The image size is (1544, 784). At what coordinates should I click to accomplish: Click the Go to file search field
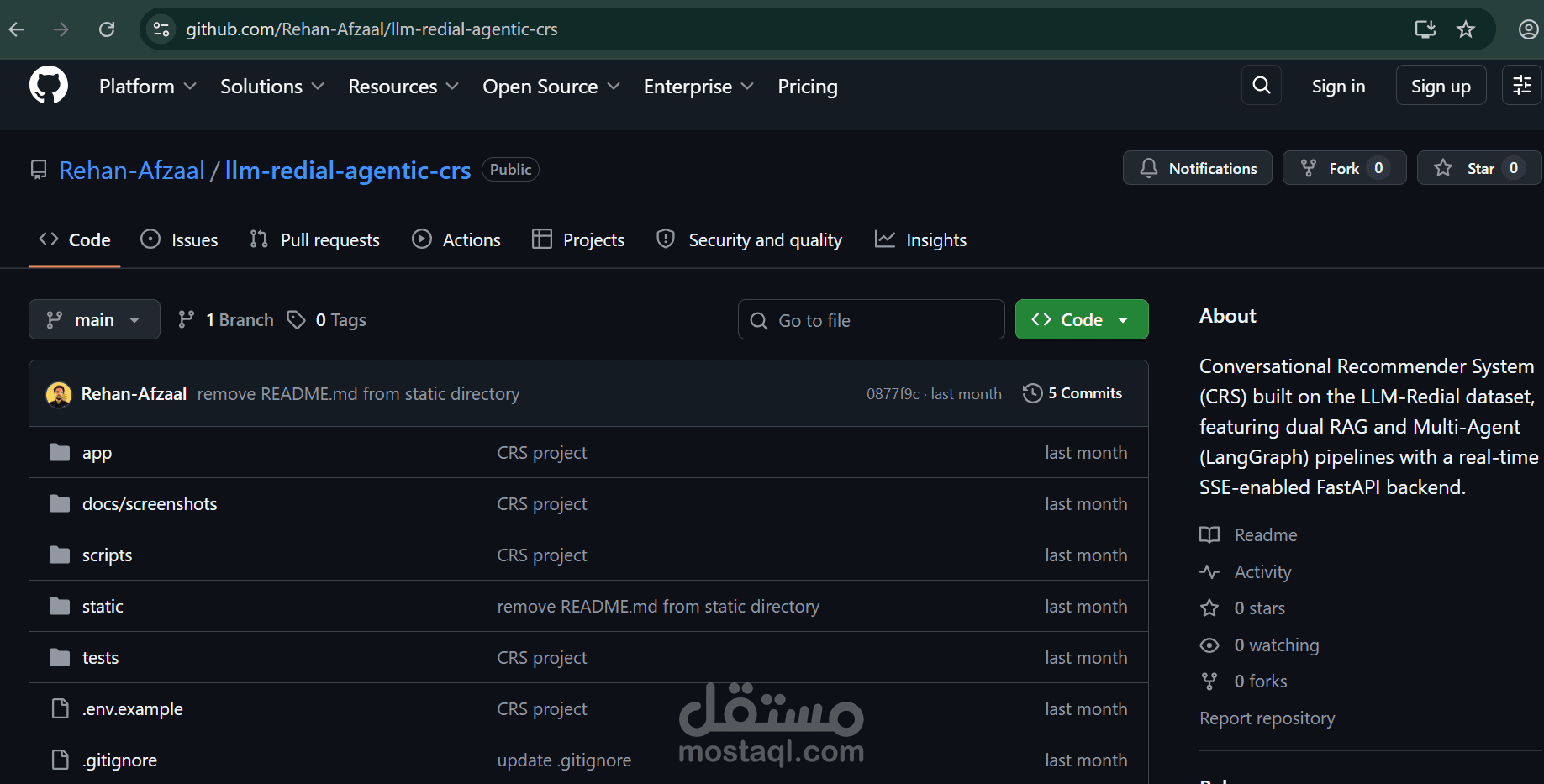coord(872,319)
